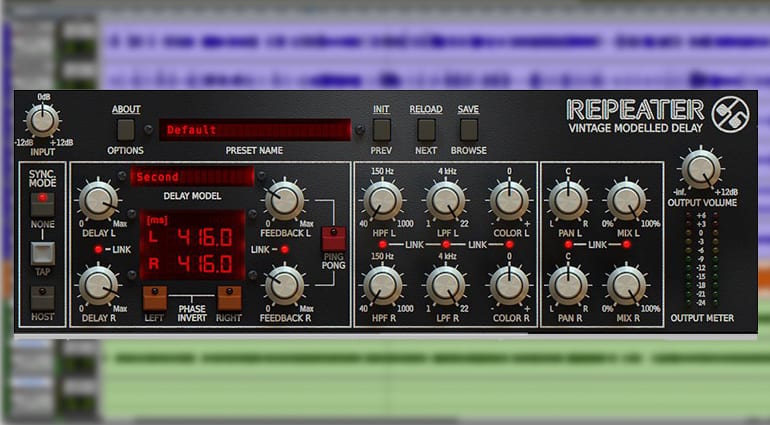Image resolution: width=770 pixels, height=425 pixels.
Task: Select HOST sync mode button
Action: tap(43, 298)
